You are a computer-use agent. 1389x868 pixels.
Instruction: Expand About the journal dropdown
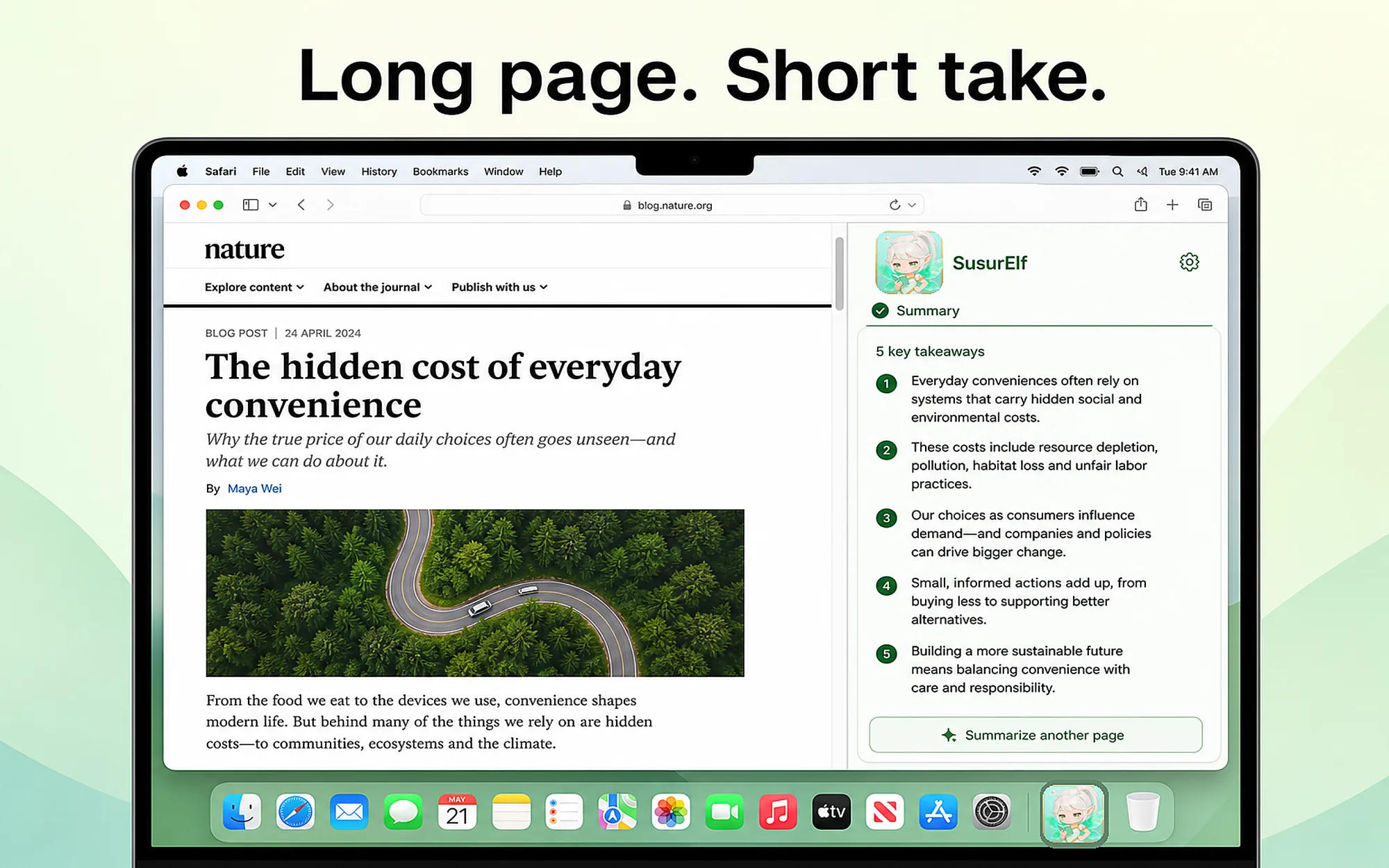tap(378, 287)
